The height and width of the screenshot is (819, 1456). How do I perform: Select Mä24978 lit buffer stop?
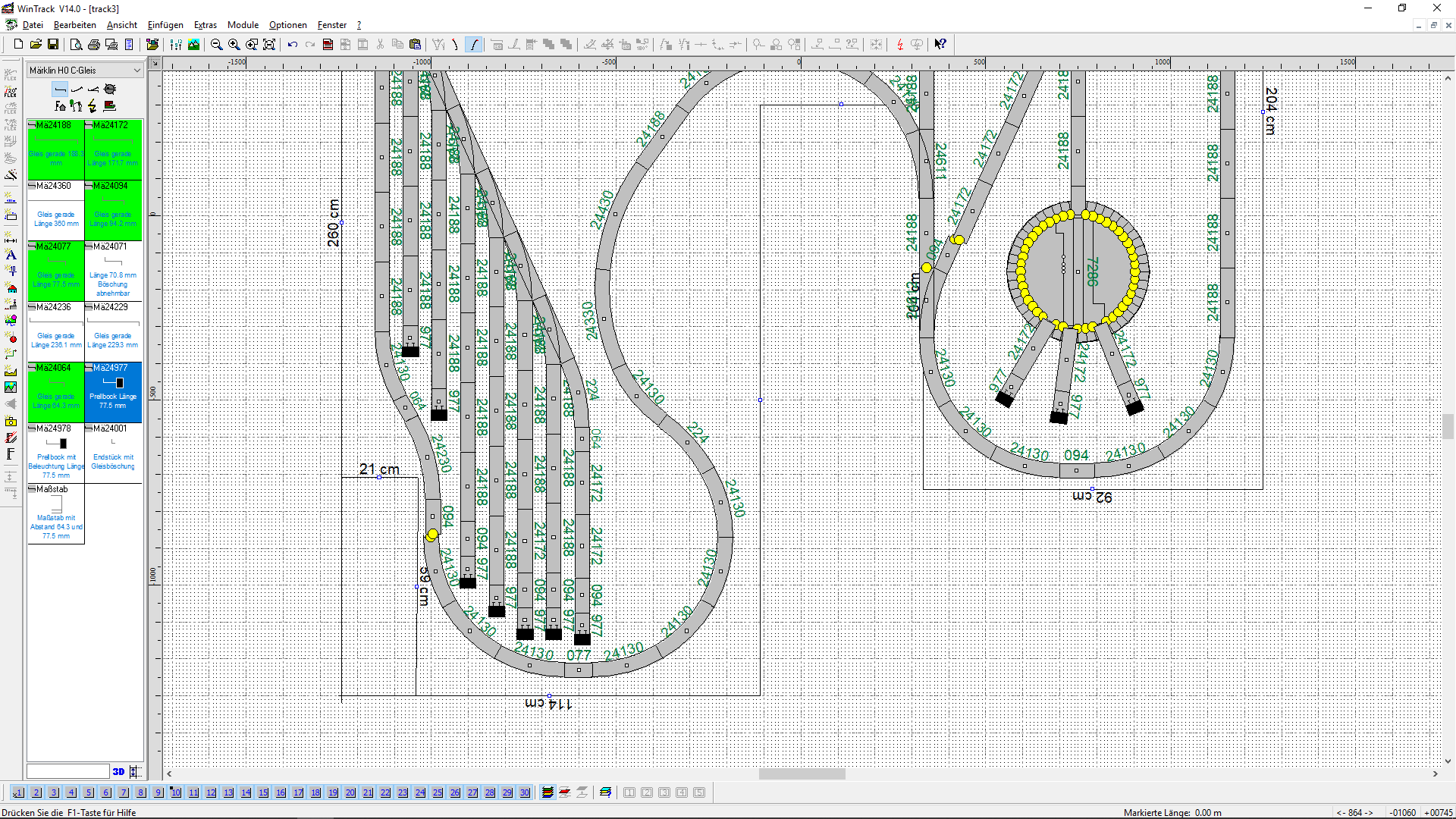pos(56,453)
